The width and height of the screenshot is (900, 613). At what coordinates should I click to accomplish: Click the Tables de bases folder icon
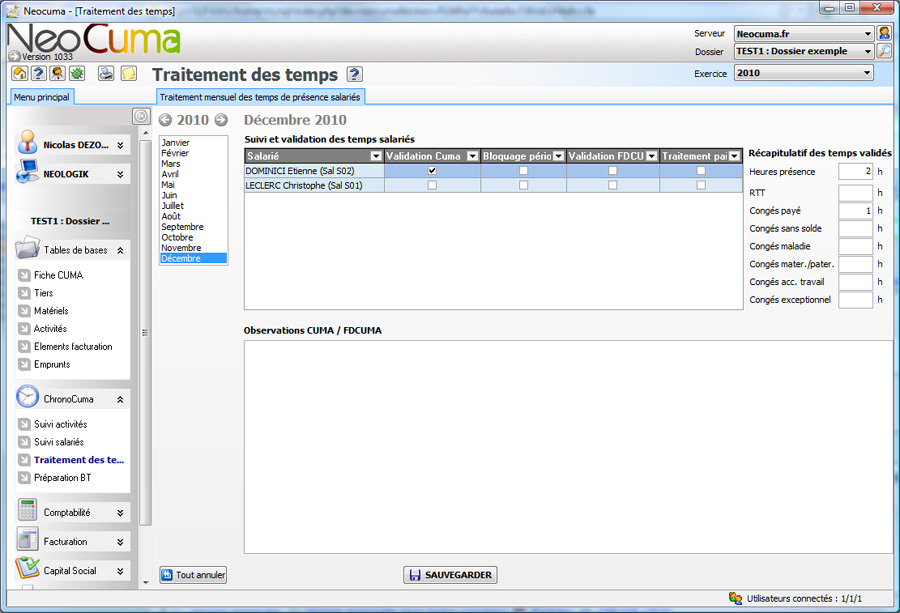click(x=27, y=248)
